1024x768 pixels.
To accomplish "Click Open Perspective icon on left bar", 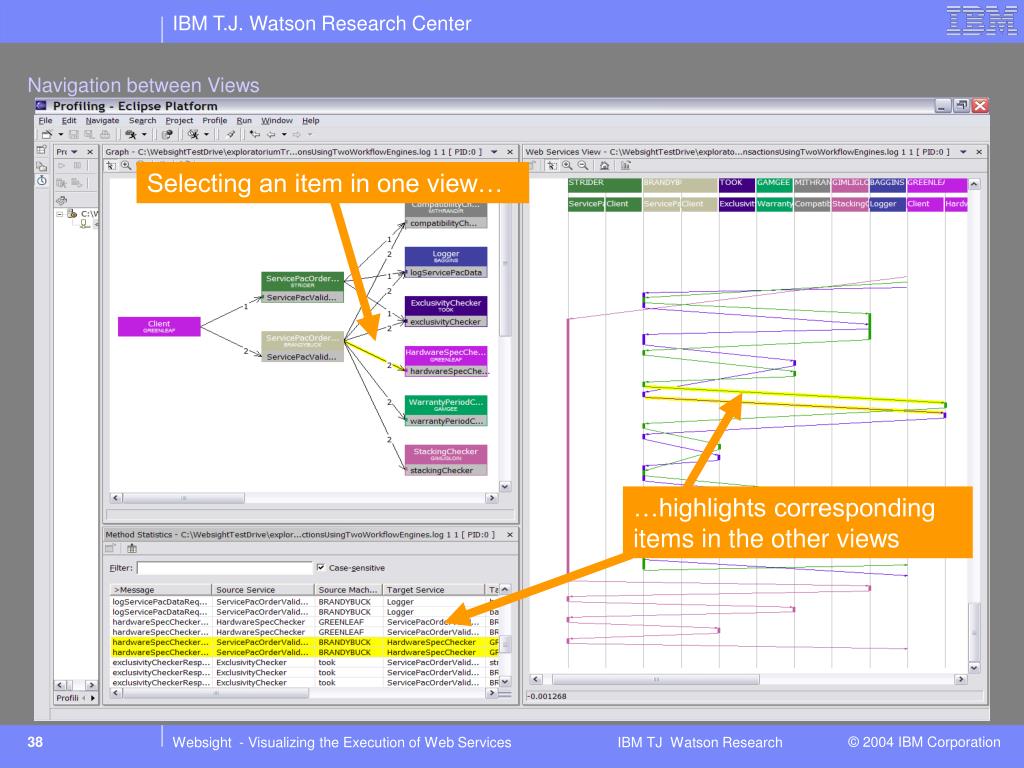I will [42, 151].
